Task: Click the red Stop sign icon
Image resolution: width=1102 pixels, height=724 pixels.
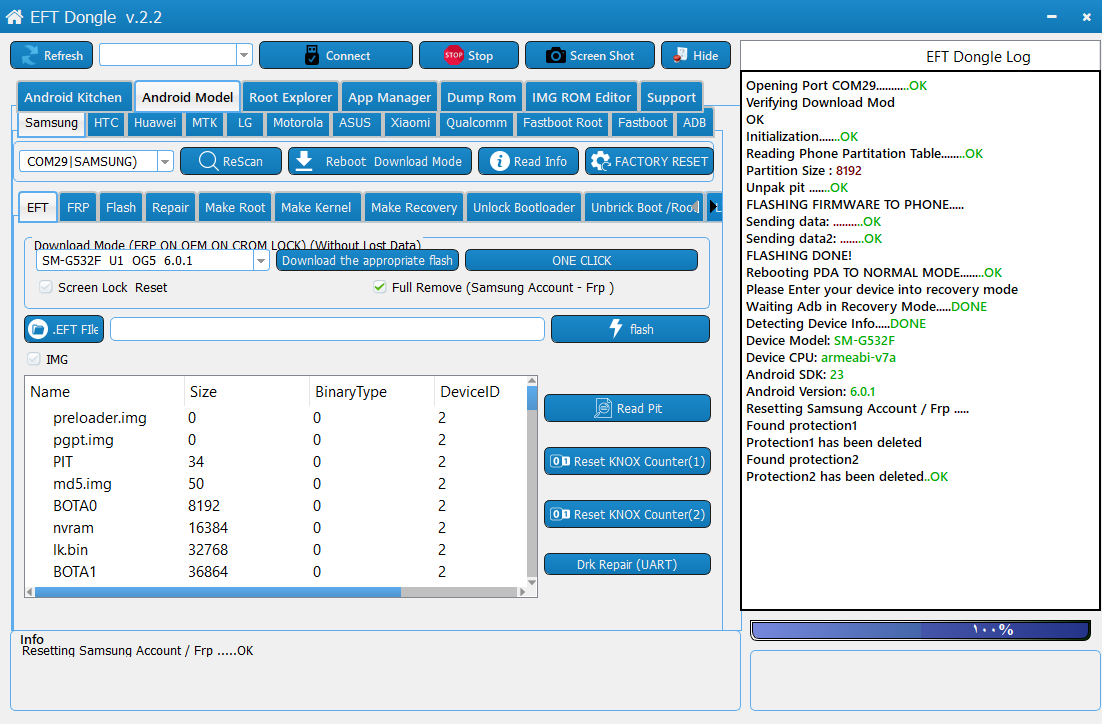Action: tap(453, 55)
